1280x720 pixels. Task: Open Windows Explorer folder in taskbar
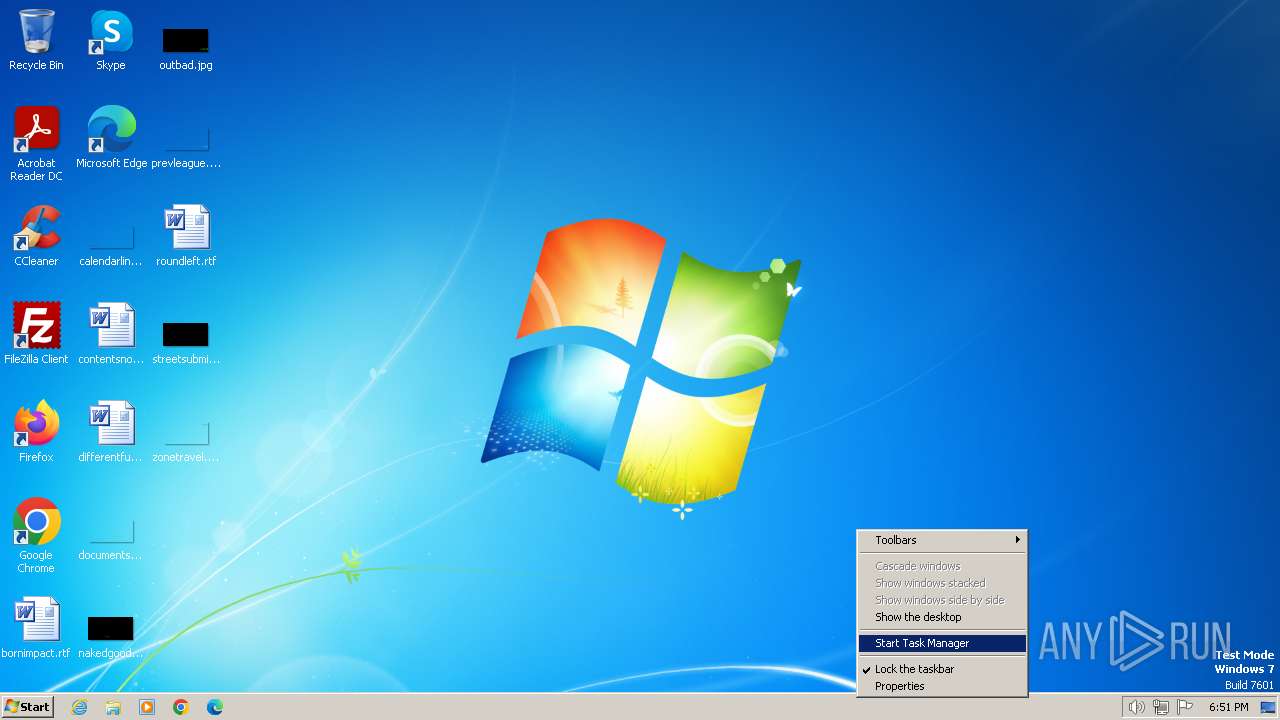click(113, 707)
